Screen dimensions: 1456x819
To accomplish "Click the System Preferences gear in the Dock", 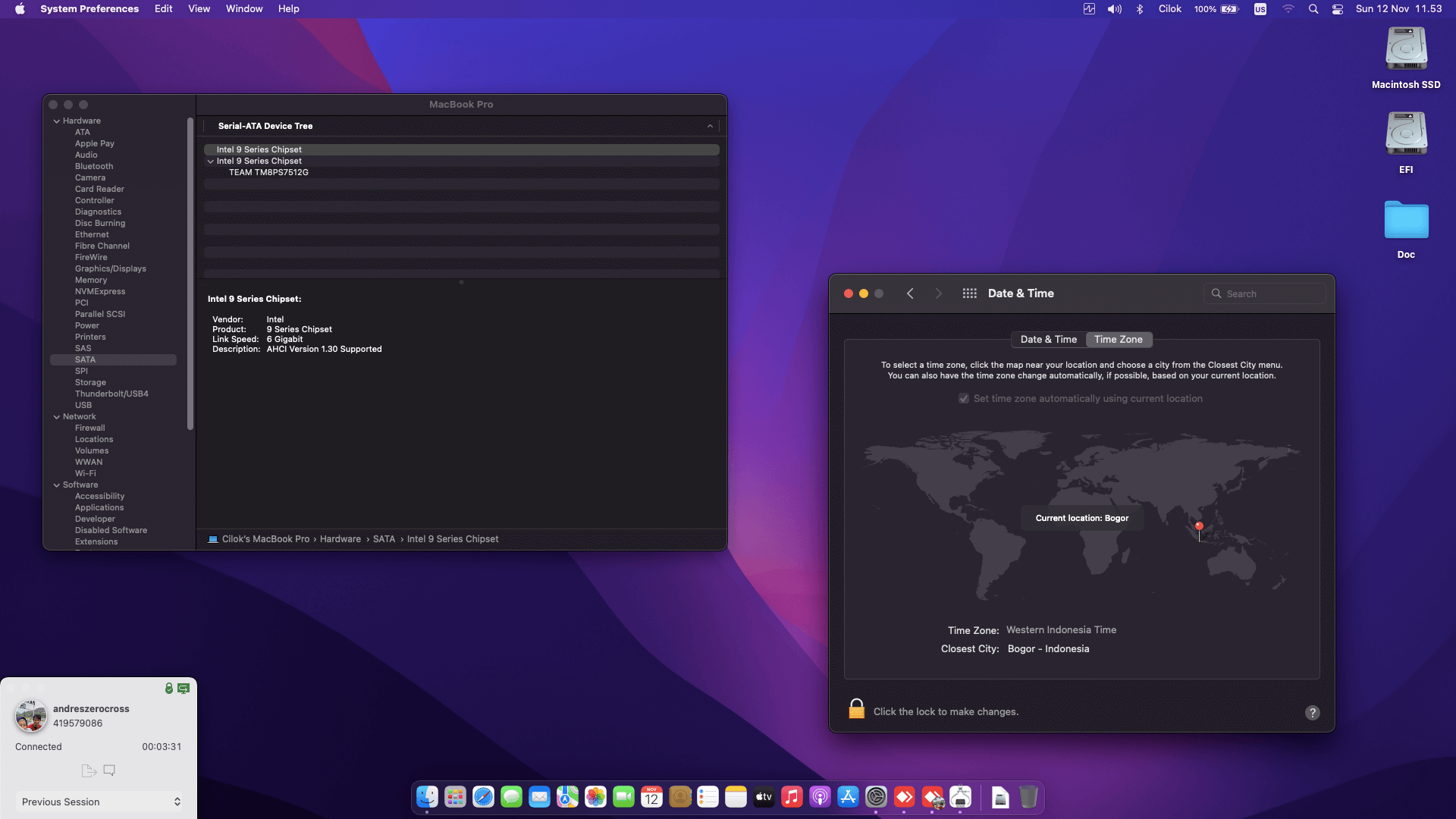I will (x=876, y=797).
